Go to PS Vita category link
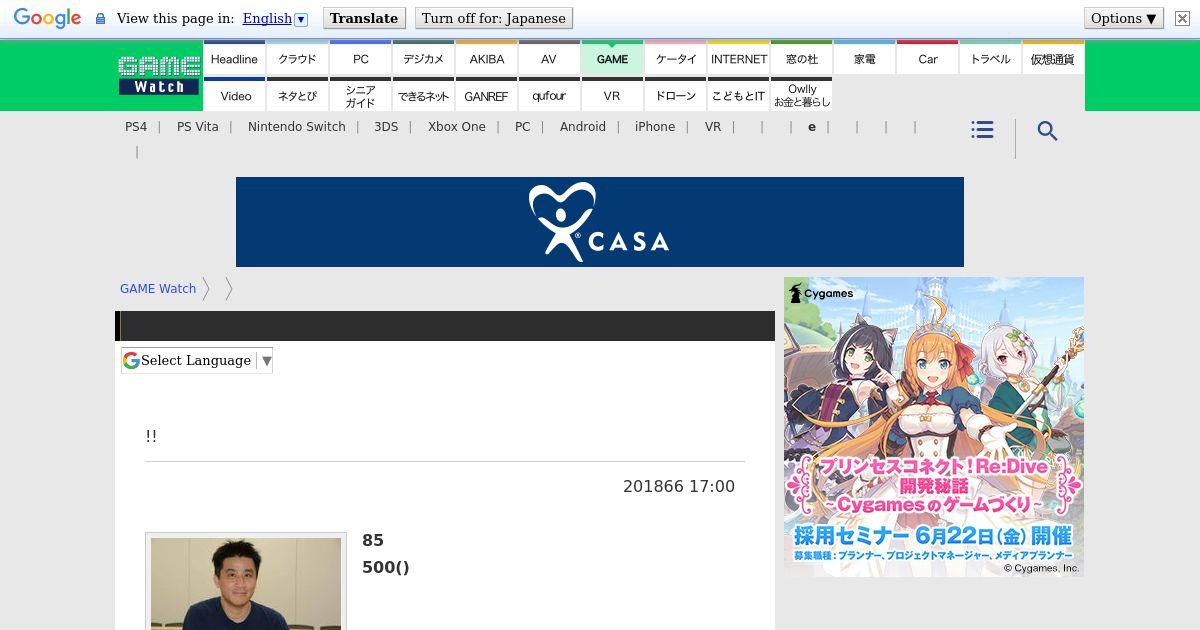This screenshot has width=1200, height=630. click(198, 127)
